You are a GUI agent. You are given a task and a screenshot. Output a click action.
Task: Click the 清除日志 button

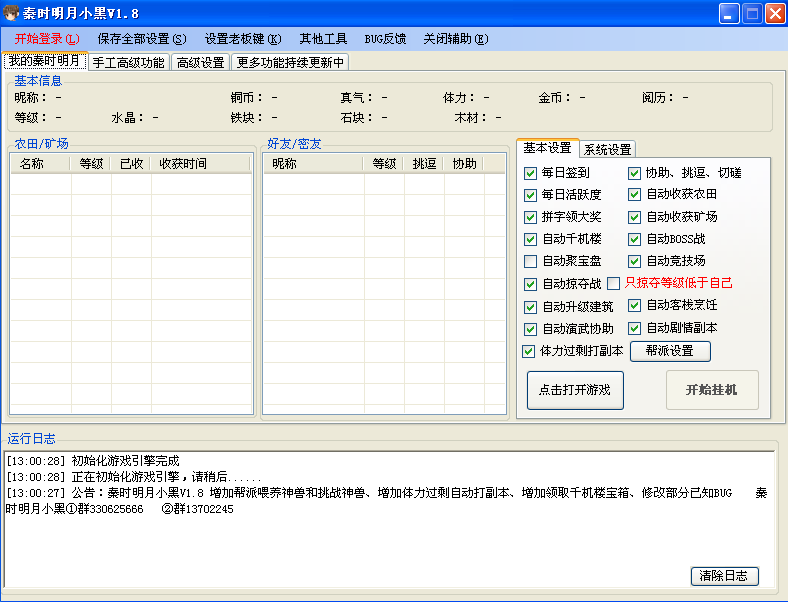(724, 576)
